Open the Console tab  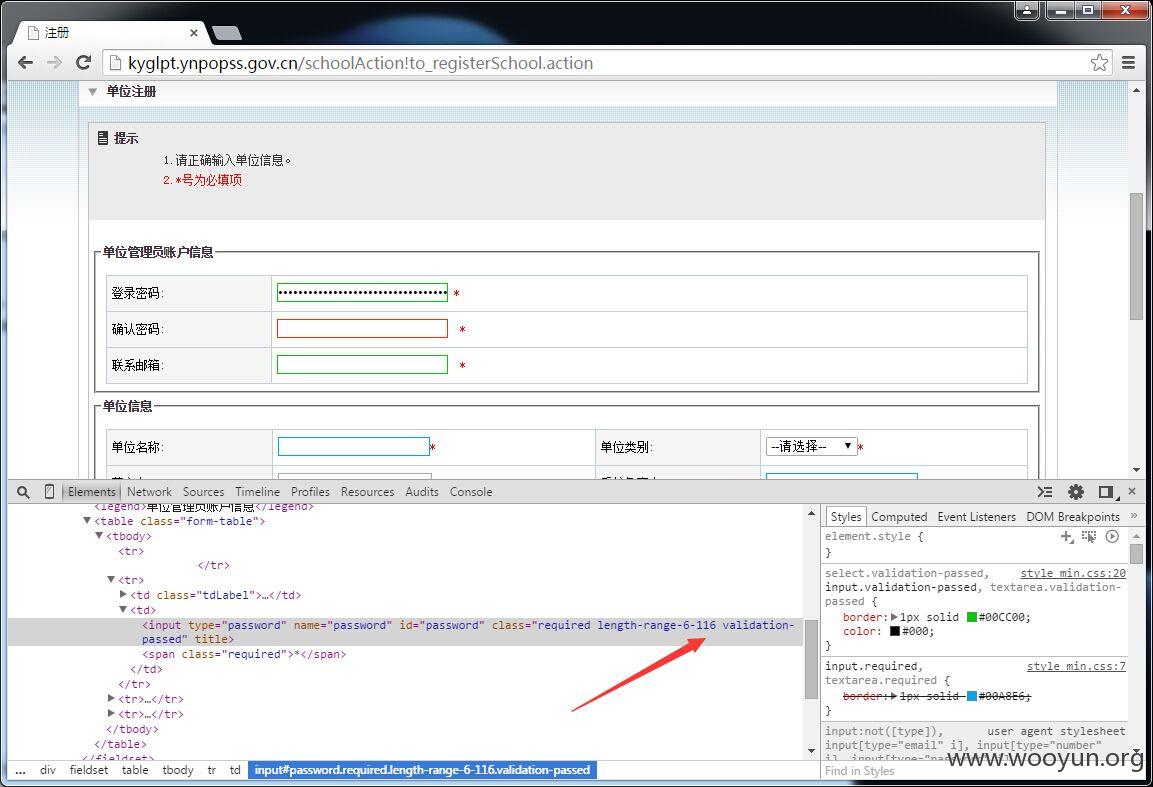click(471, 492)
